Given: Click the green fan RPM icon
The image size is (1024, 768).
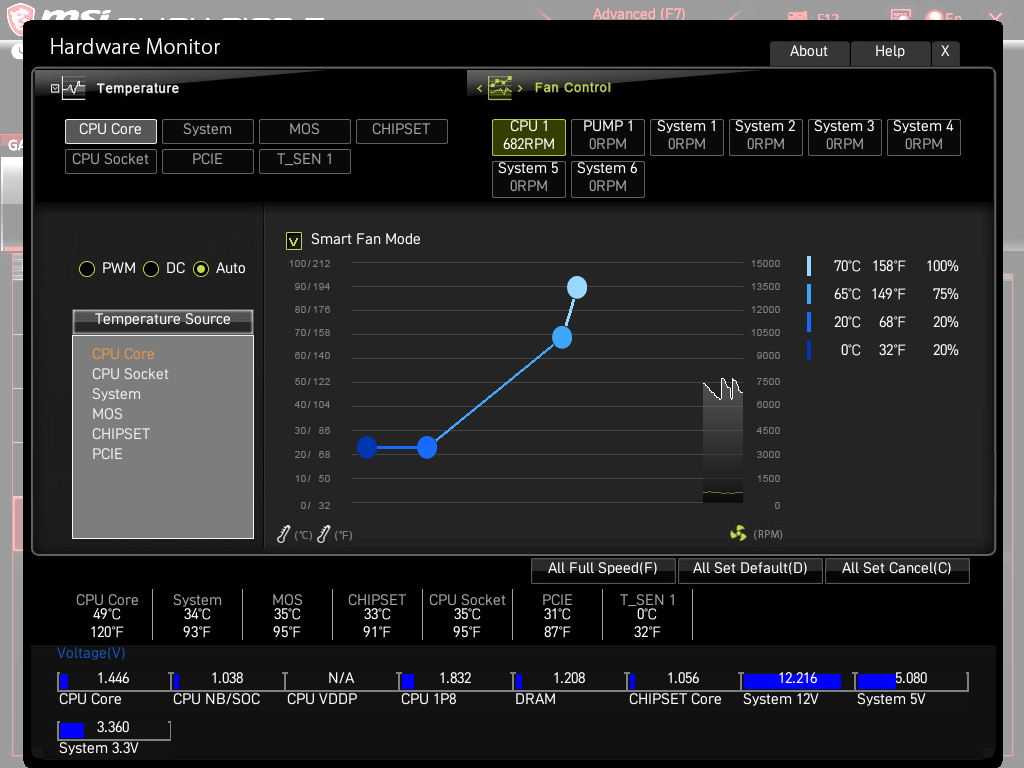Looking at the screenshot, I should pyautogui.click(x=738, y=534).
